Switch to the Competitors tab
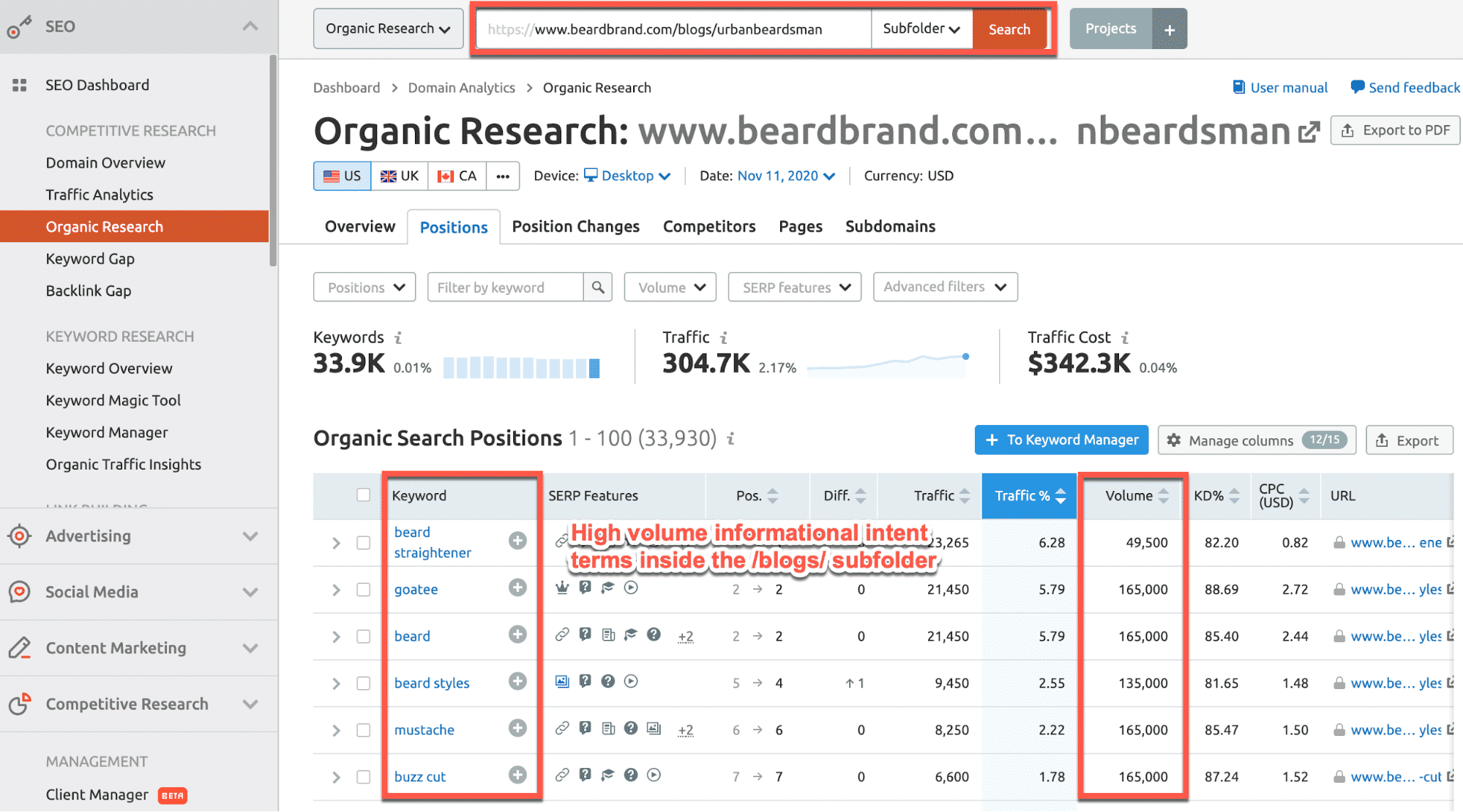 tap(708, 227)
